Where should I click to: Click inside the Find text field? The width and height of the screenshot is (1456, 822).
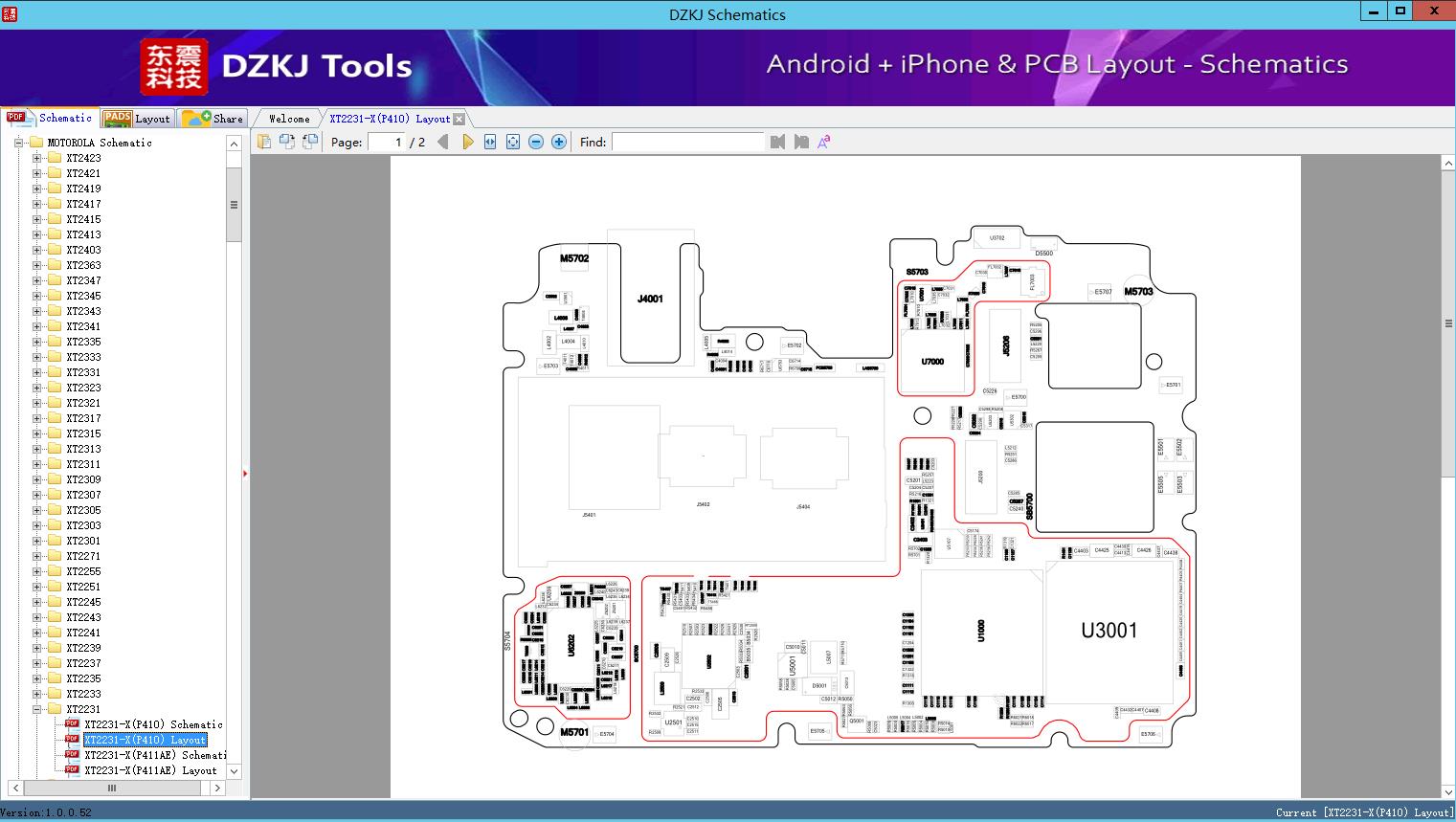(x=687, y=142)
